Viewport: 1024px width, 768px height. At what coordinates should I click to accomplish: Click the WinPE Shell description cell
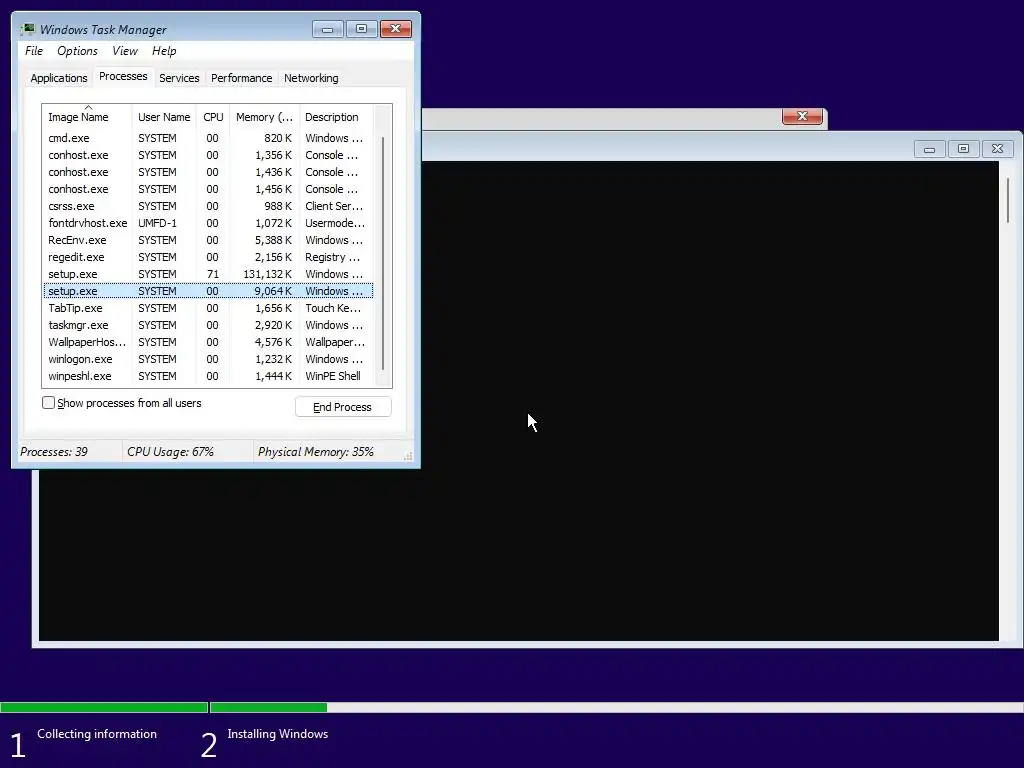(x=332, y=376)
